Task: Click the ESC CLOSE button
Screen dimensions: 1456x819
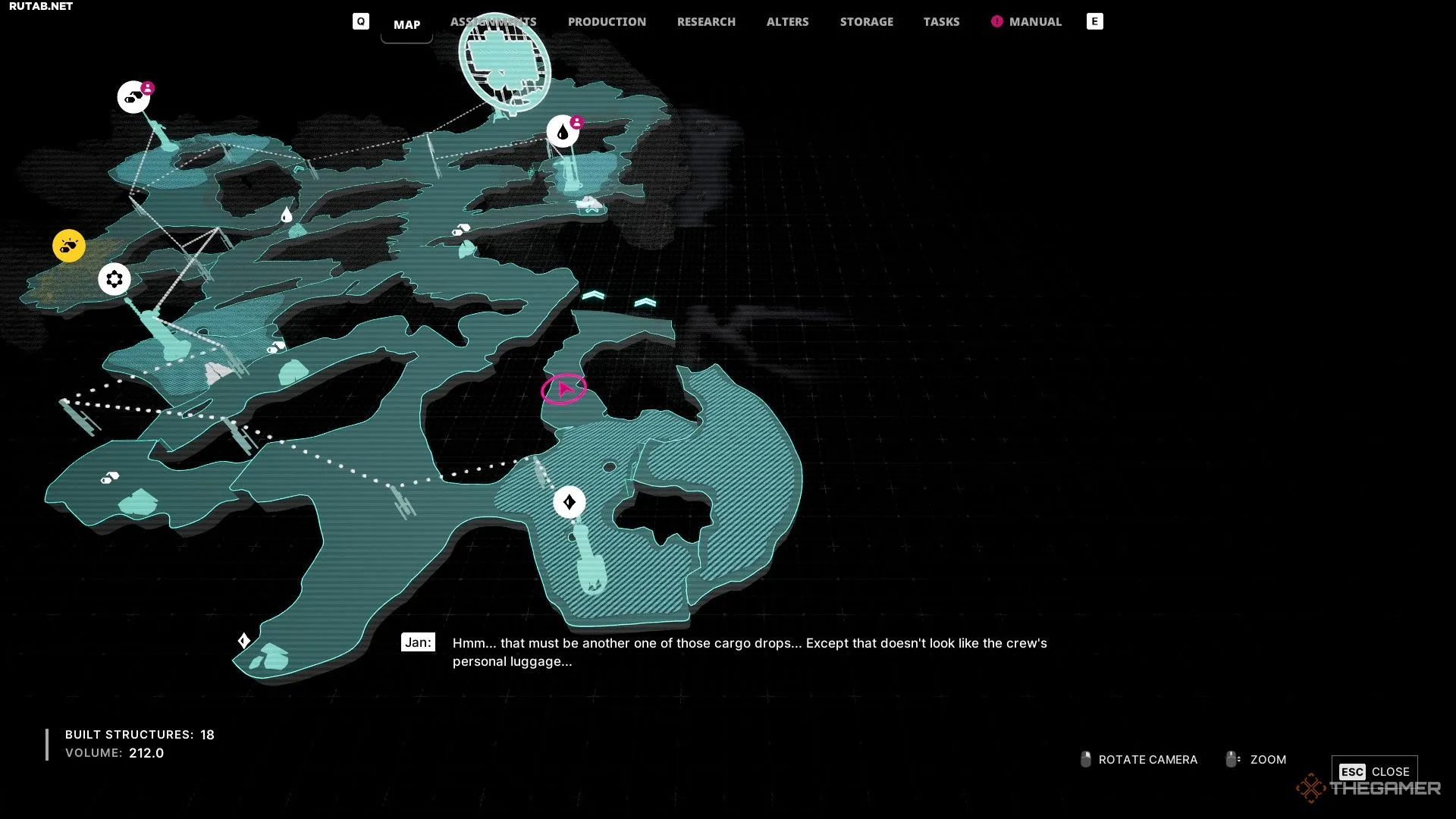Action: tap(1374, 771)
